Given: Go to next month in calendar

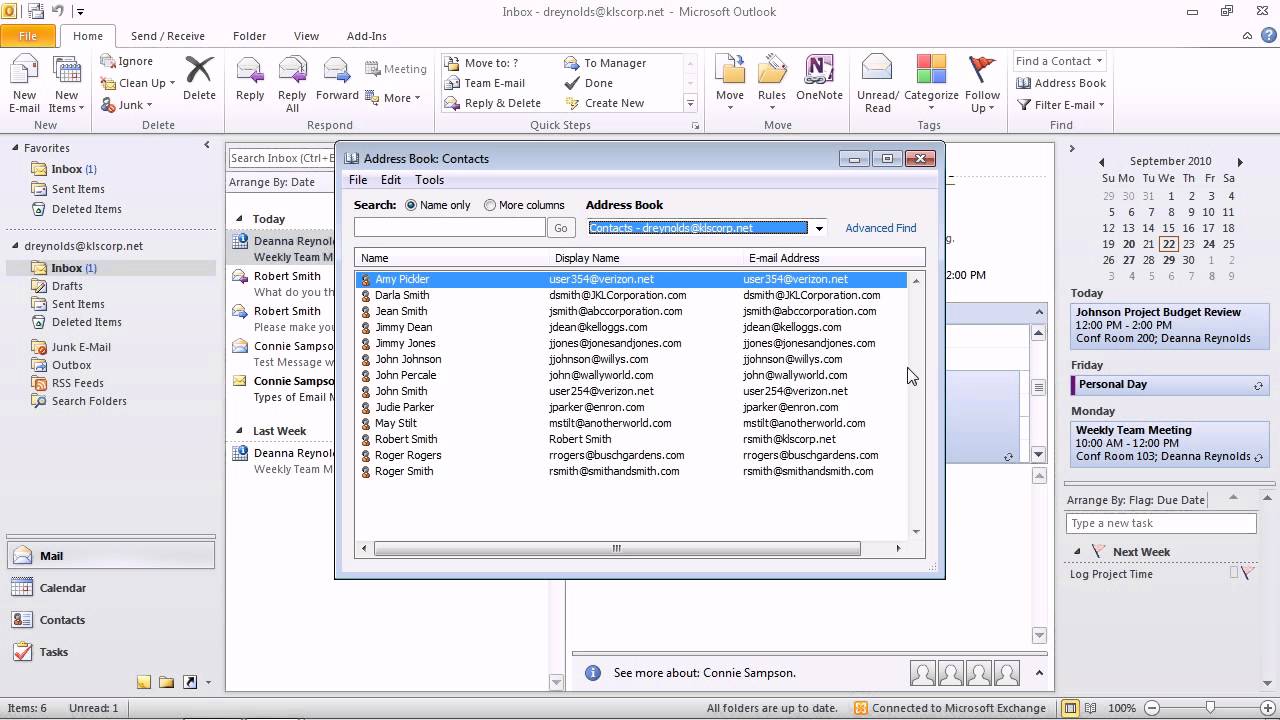Looking at the screenshot, I should point(1240,161).
